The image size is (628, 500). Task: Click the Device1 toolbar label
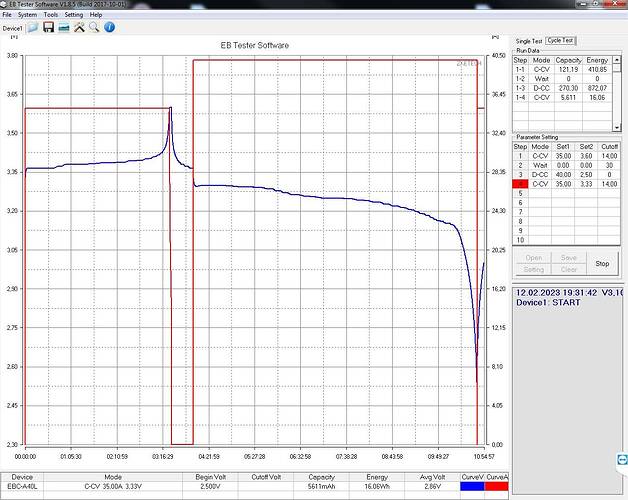click(x=12, y=28)
